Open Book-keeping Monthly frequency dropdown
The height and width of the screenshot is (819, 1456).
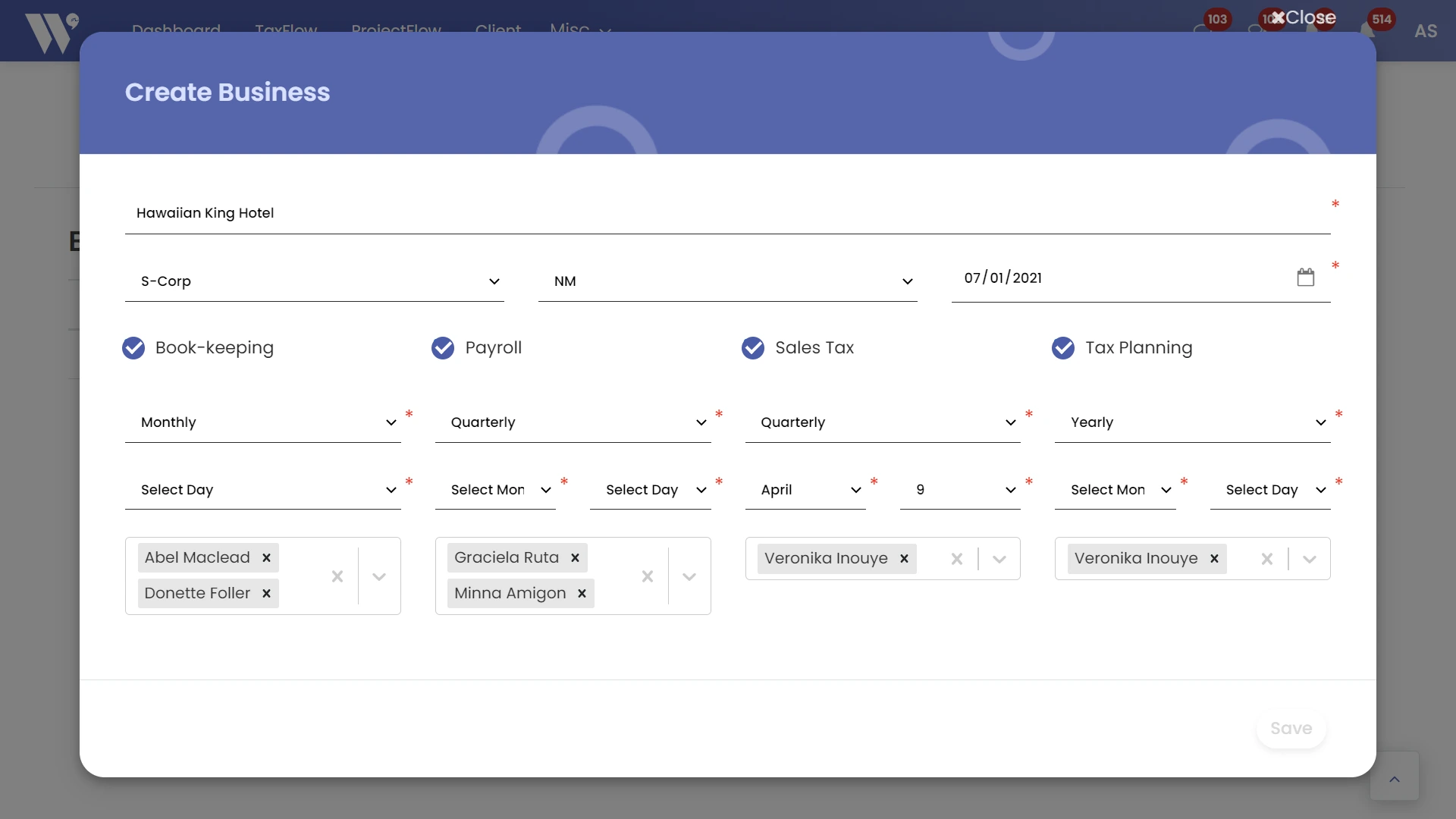click(262, 422)
